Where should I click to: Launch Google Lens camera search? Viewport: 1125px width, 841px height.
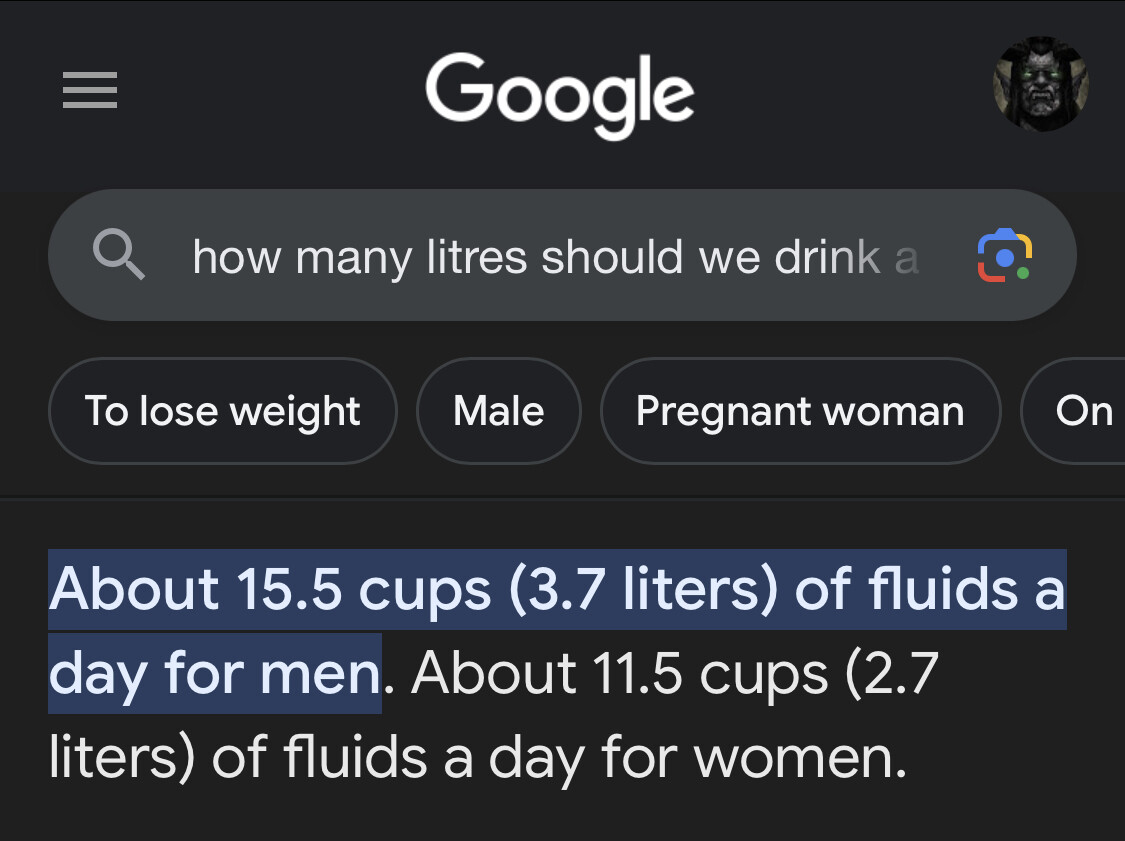pyautogui.click(x=1004, y=255)
